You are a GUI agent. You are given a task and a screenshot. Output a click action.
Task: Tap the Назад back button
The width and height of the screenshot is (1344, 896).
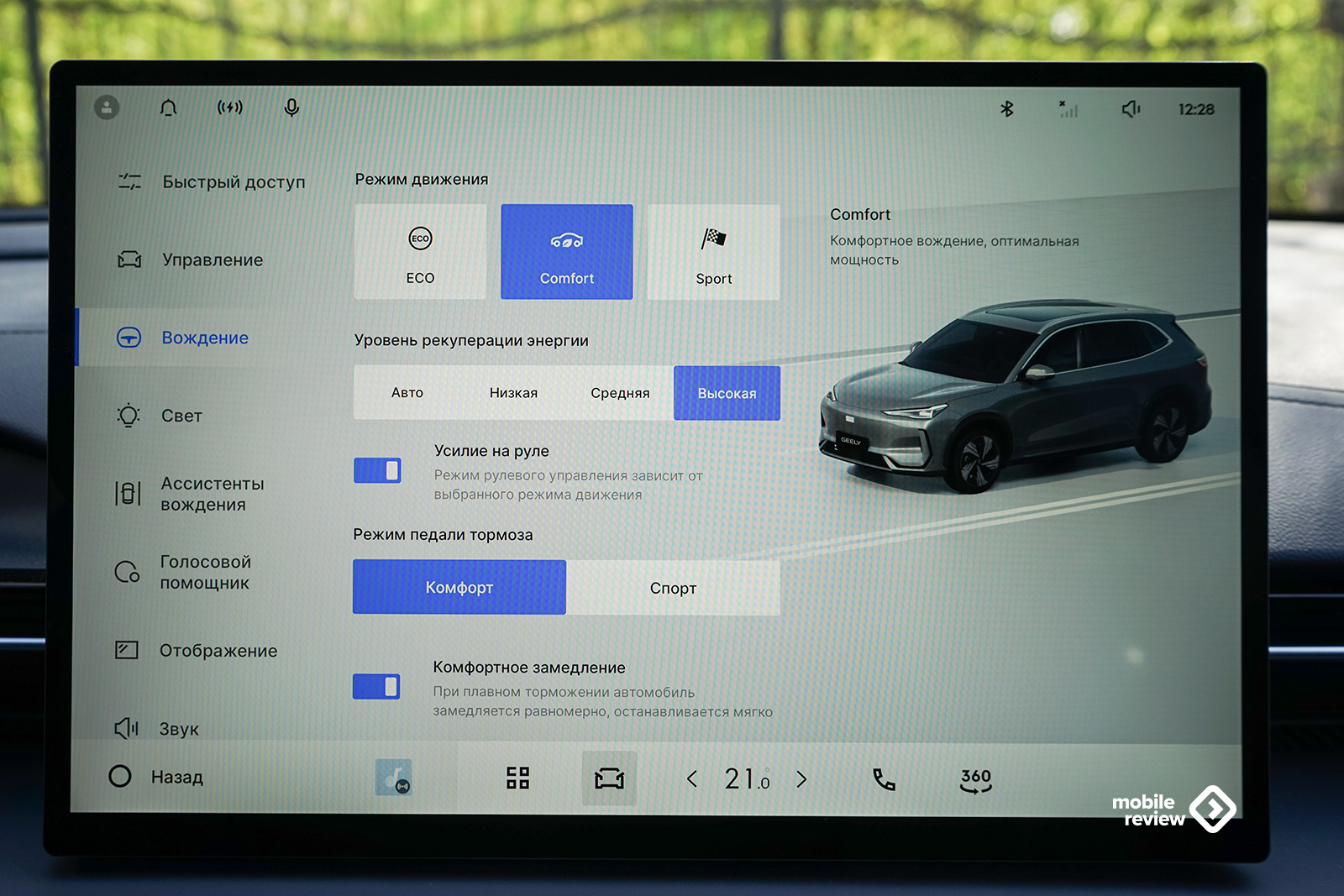[x=157, y=777]
